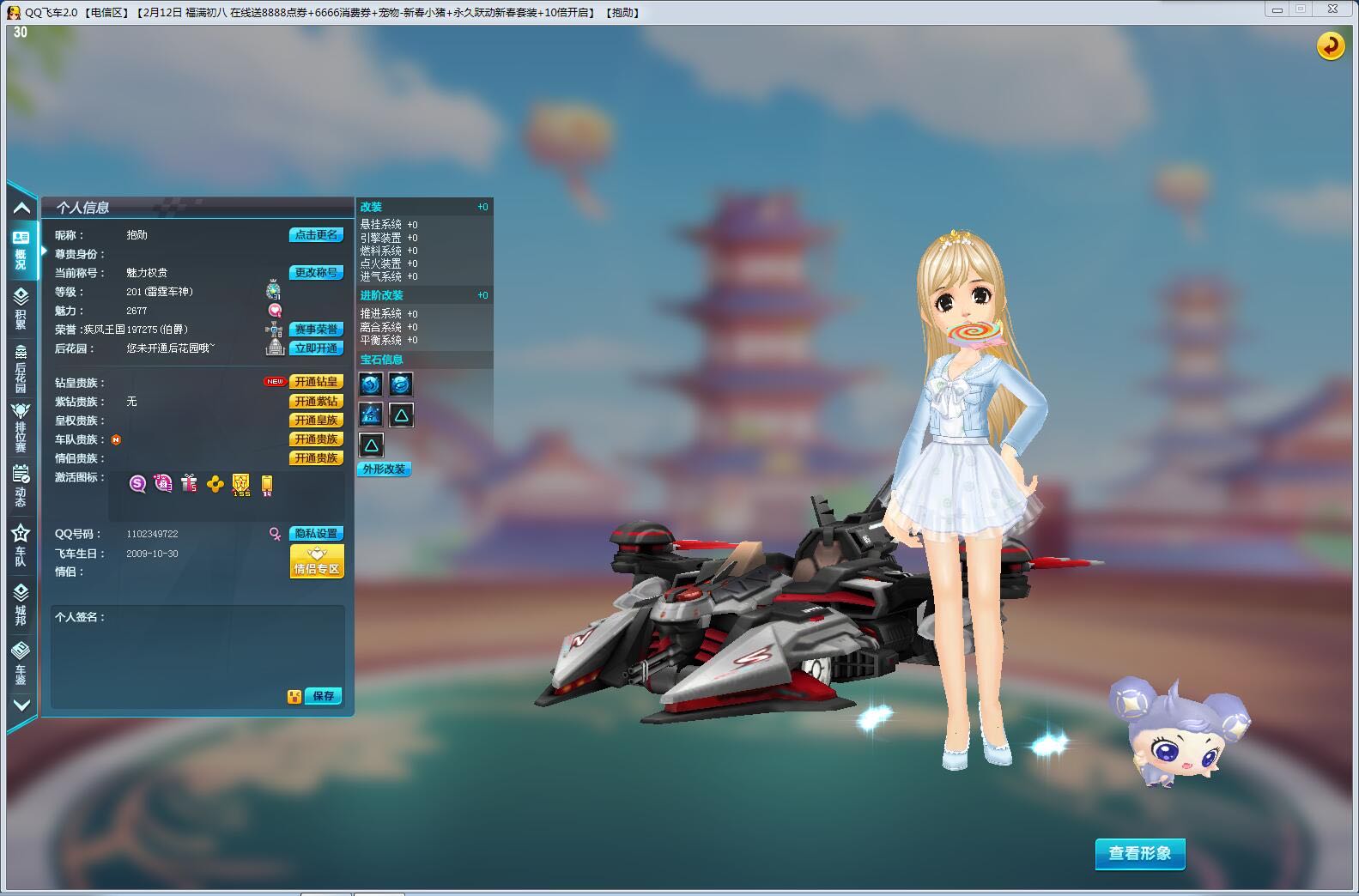Click the orange N badge by 车队贵族
The width and height of the screenshot is (1359, 896).
click(x=116, y=439)
